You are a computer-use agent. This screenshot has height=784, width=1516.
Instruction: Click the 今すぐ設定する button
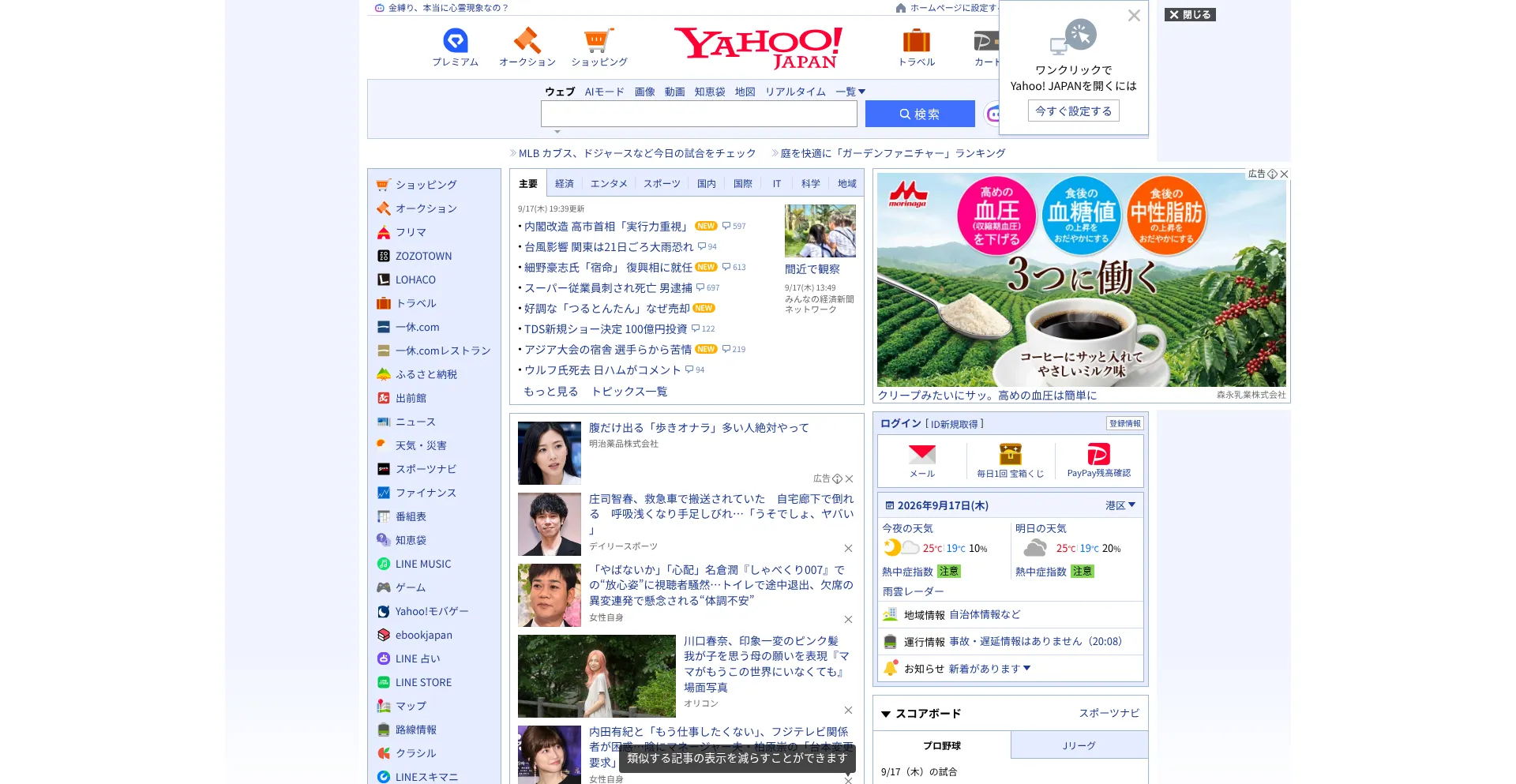(1074, 111)
